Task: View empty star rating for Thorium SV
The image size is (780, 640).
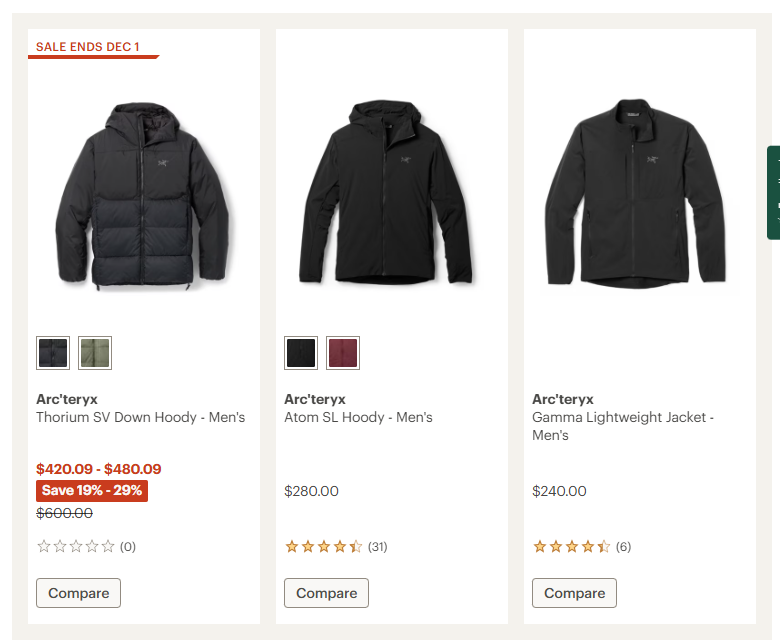Action: tap(76, 547)
